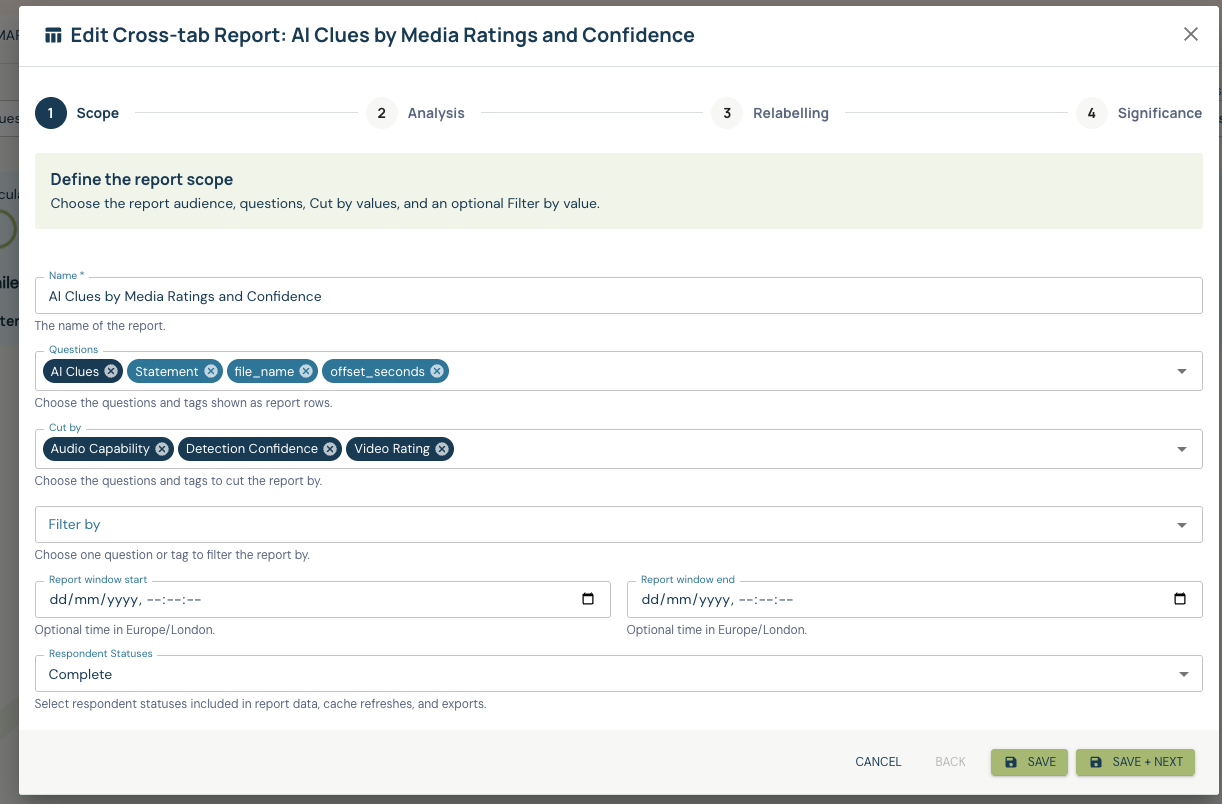Click the SAVE button label

(1042, 762)
